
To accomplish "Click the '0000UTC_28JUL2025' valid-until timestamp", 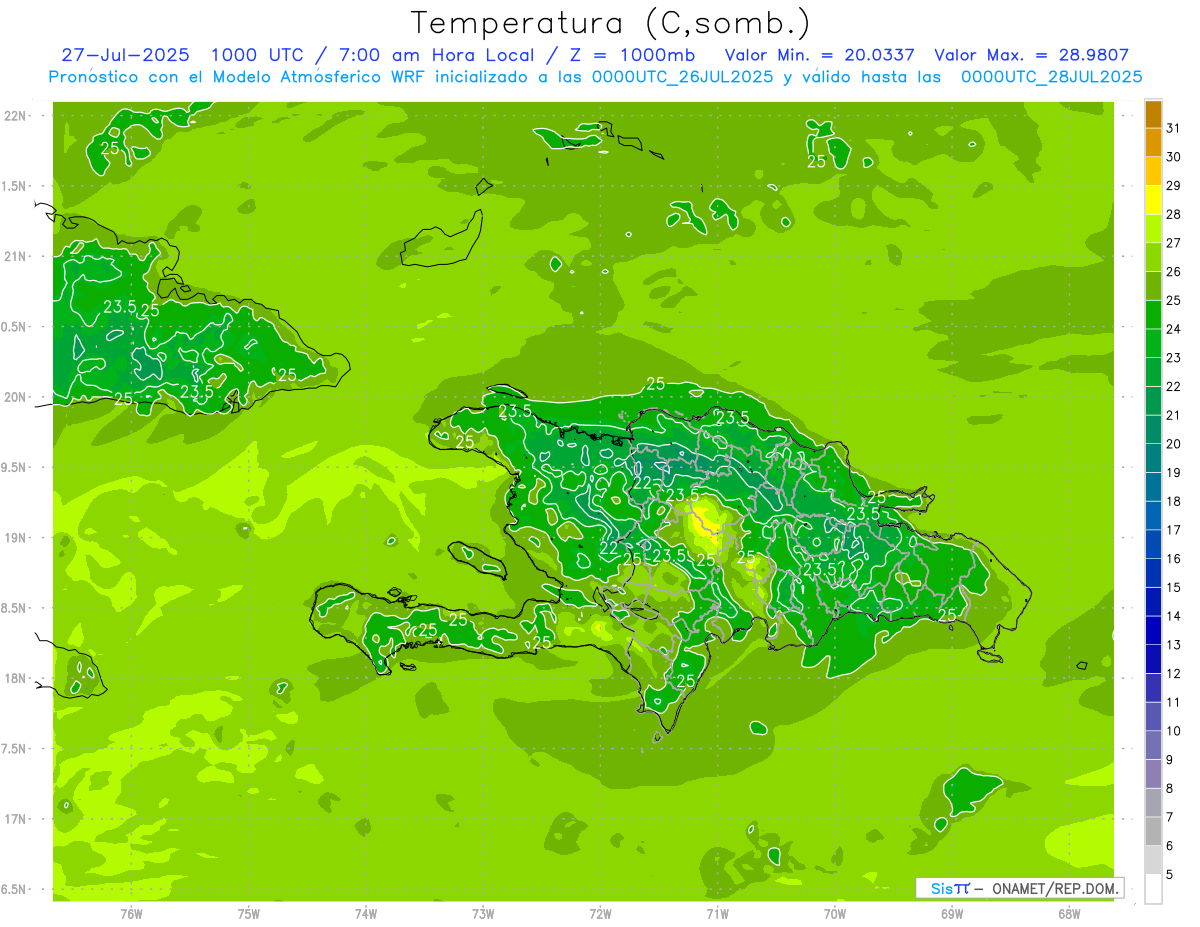I will click(1051, 77).
